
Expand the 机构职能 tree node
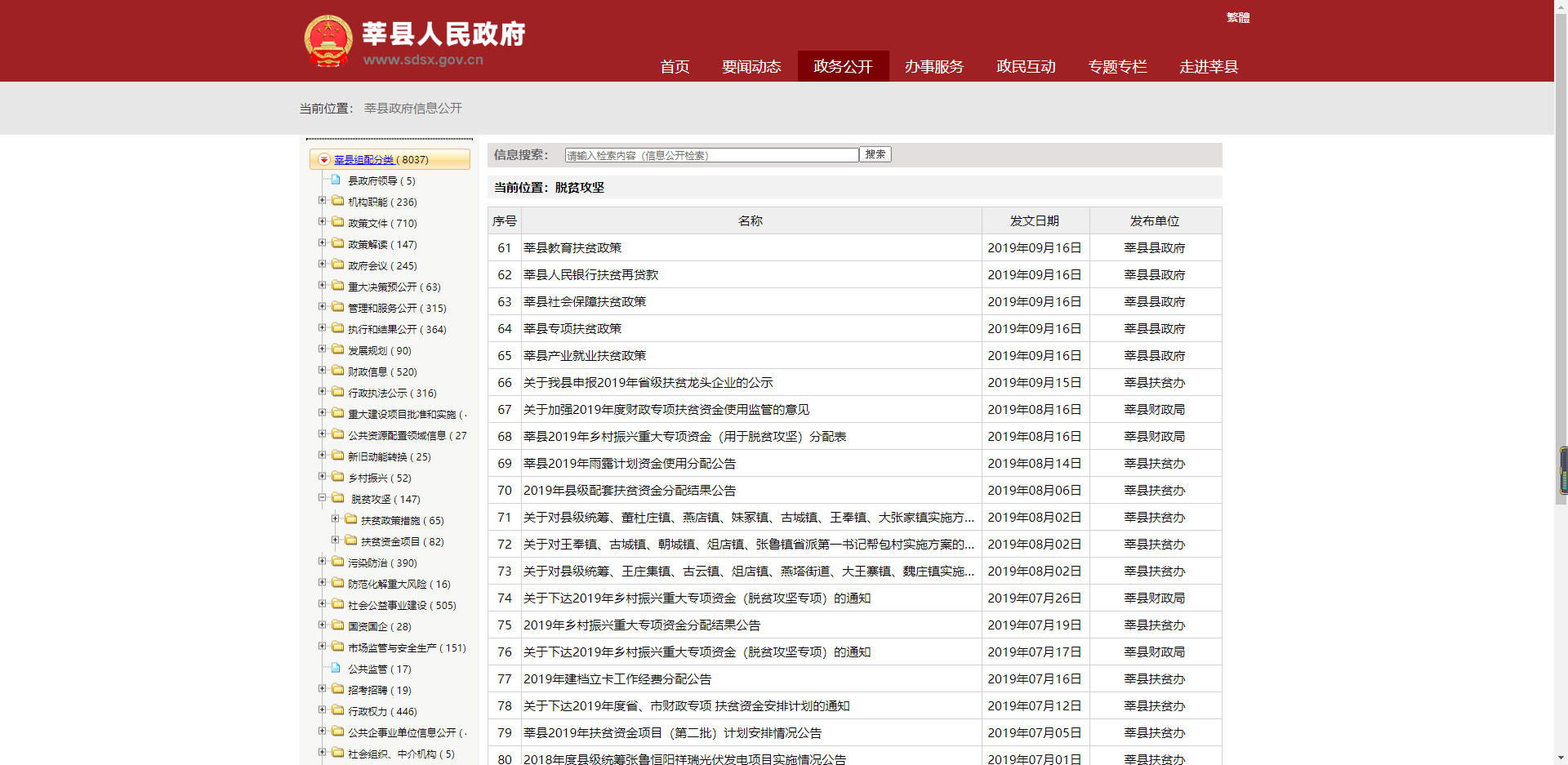[322, 201]
